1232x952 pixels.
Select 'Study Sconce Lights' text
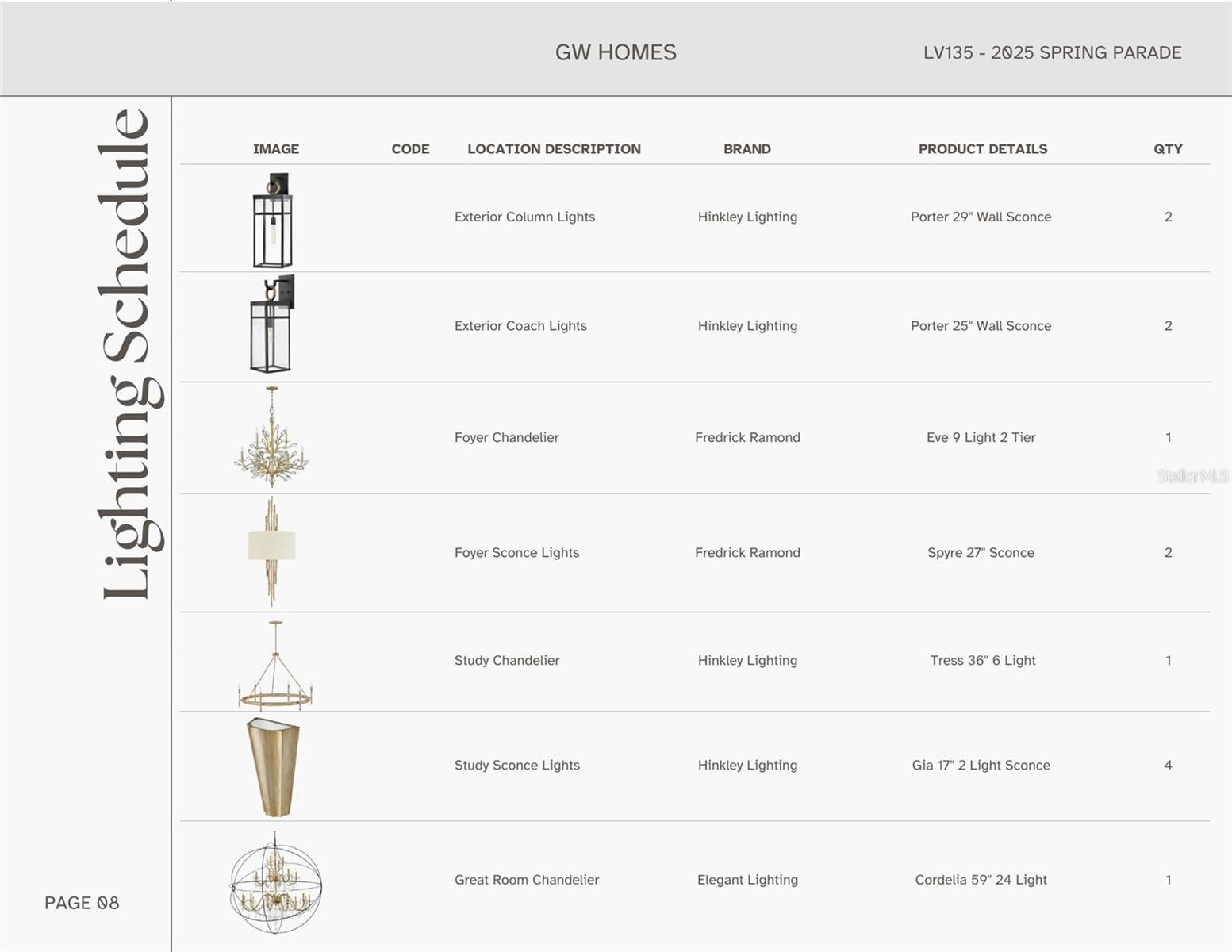point(516,765)
